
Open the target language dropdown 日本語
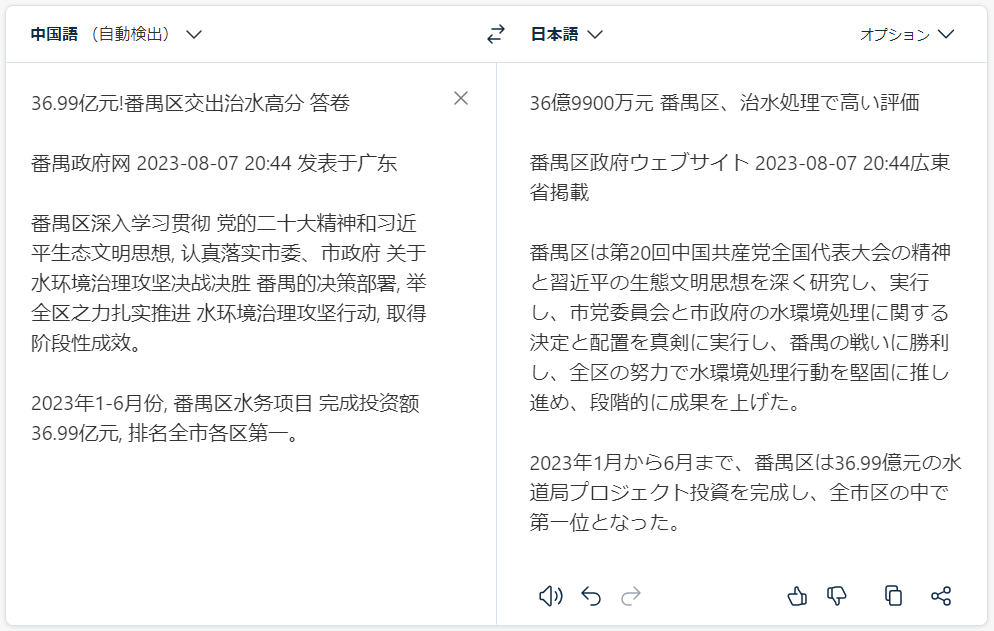point(566,34)
